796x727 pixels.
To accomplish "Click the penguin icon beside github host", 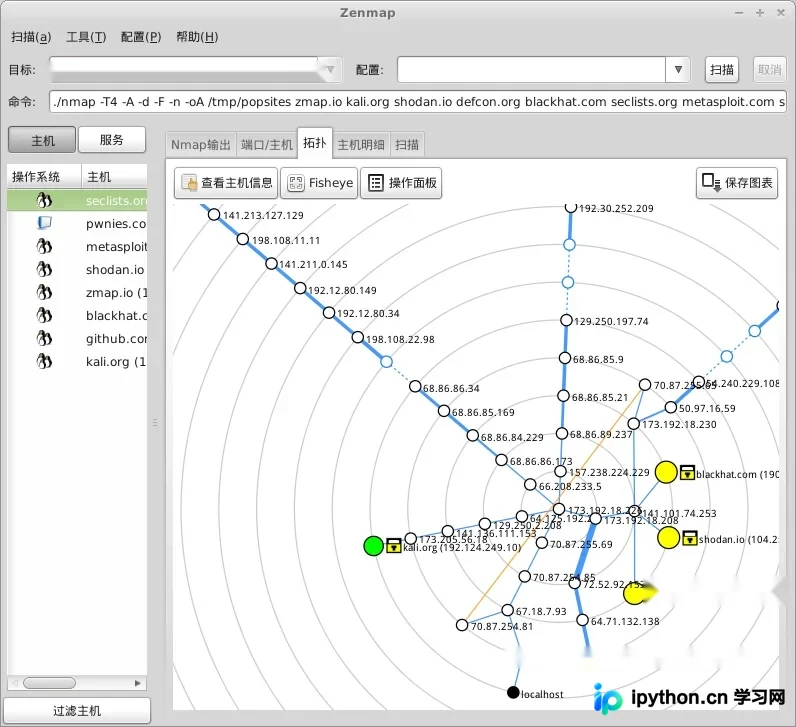I will tap(44, 338).
